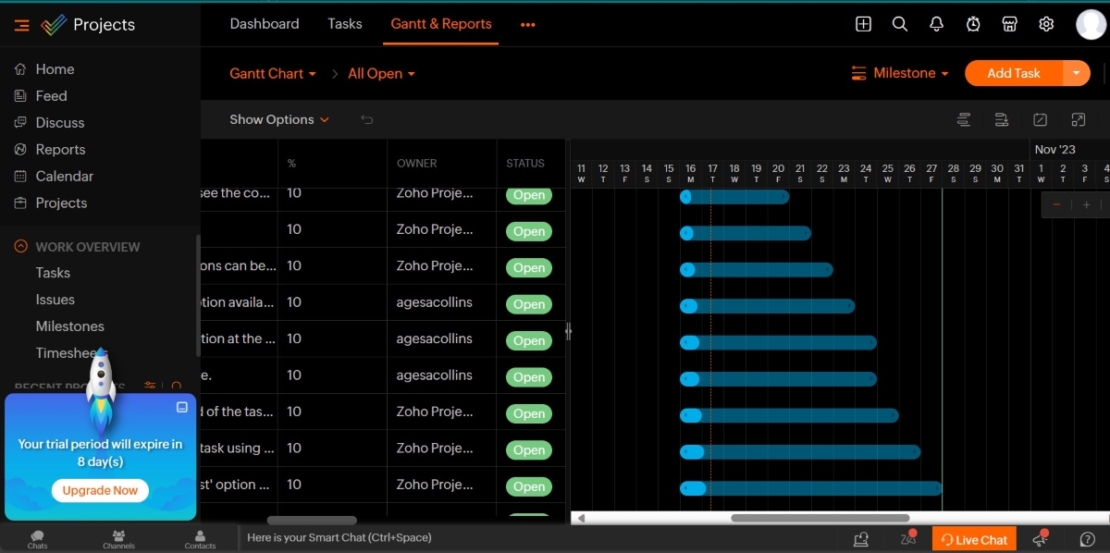Click the hamburger menu icon
The width and height of the screenshot is (1110, 553).
coord(21,25)
